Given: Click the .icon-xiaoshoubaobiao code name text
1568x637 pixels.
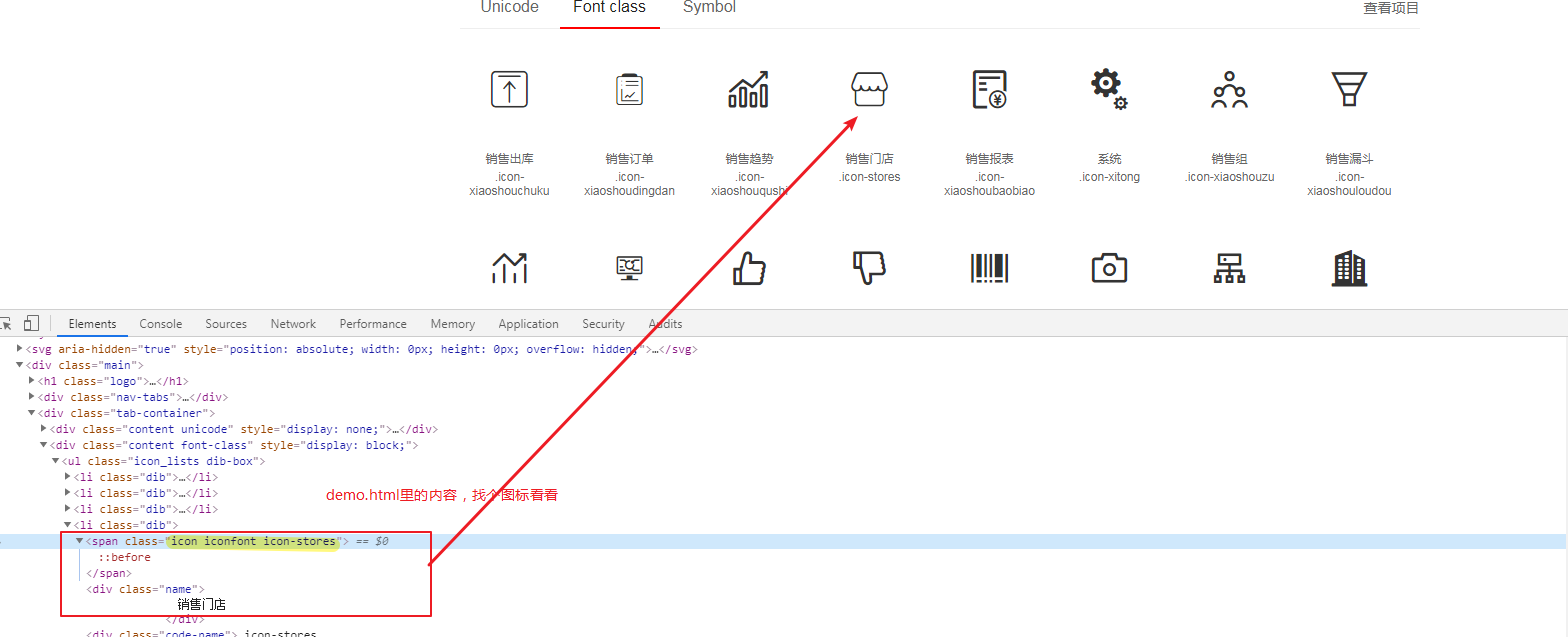Looking at the screenshot, I should [x=990, y=184].
